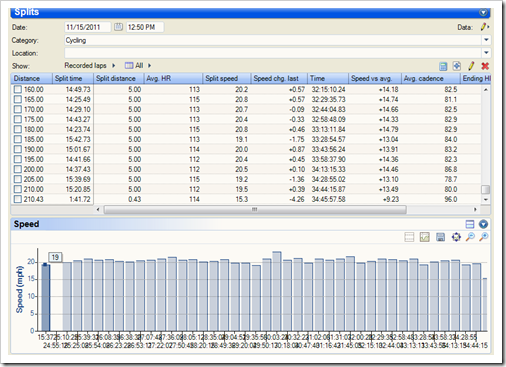Image resolution: width=506 pixels, height=367 pixels.
Task: Click the zoom in magnifier icon
Action: click(x=483, y=237)
